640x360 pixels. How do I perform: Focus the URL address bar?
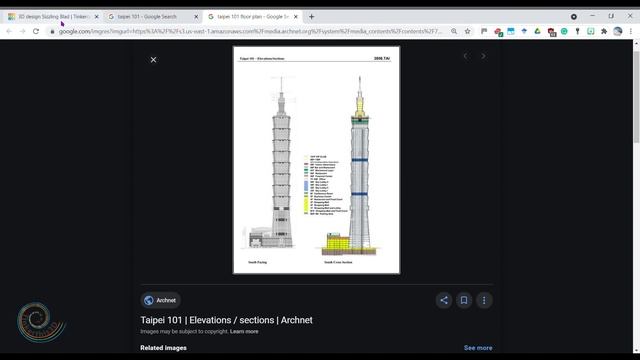tap(250, 31)
